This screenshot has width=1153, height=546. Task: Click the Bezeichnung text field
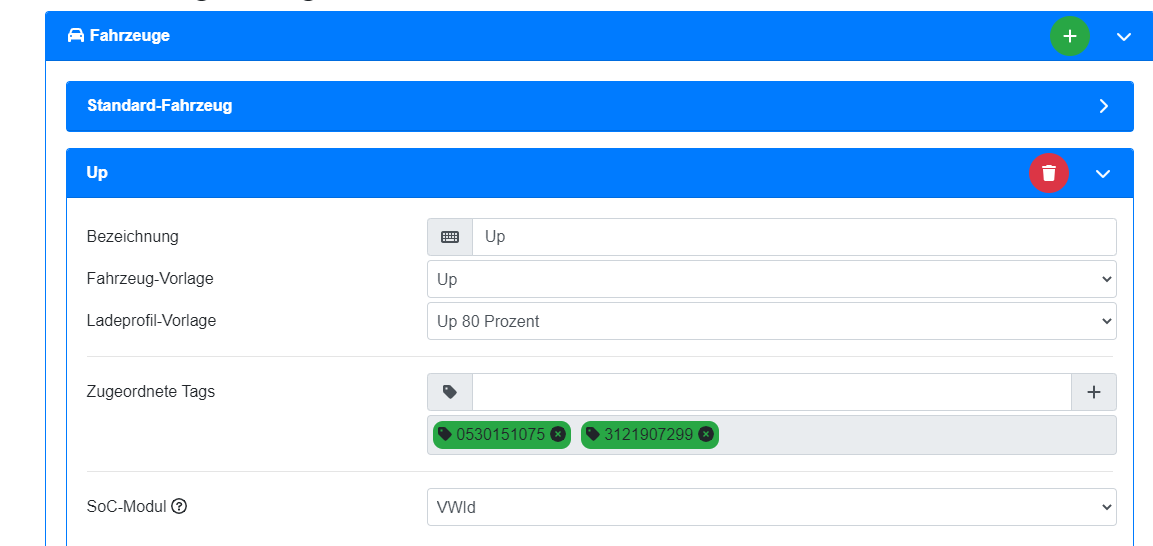point(793,237)
